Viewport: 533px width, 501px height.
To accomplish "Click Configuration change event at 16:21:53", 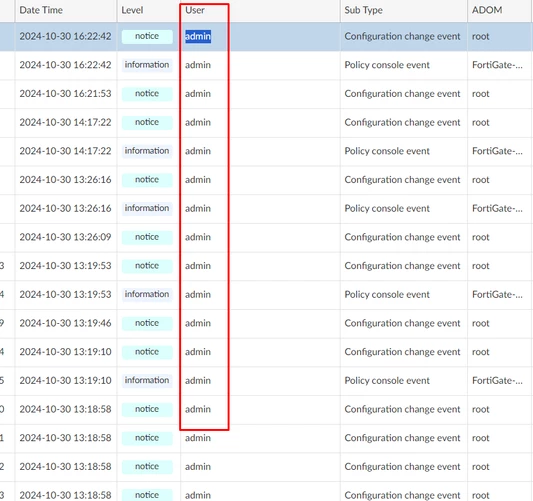I will 402,93.
